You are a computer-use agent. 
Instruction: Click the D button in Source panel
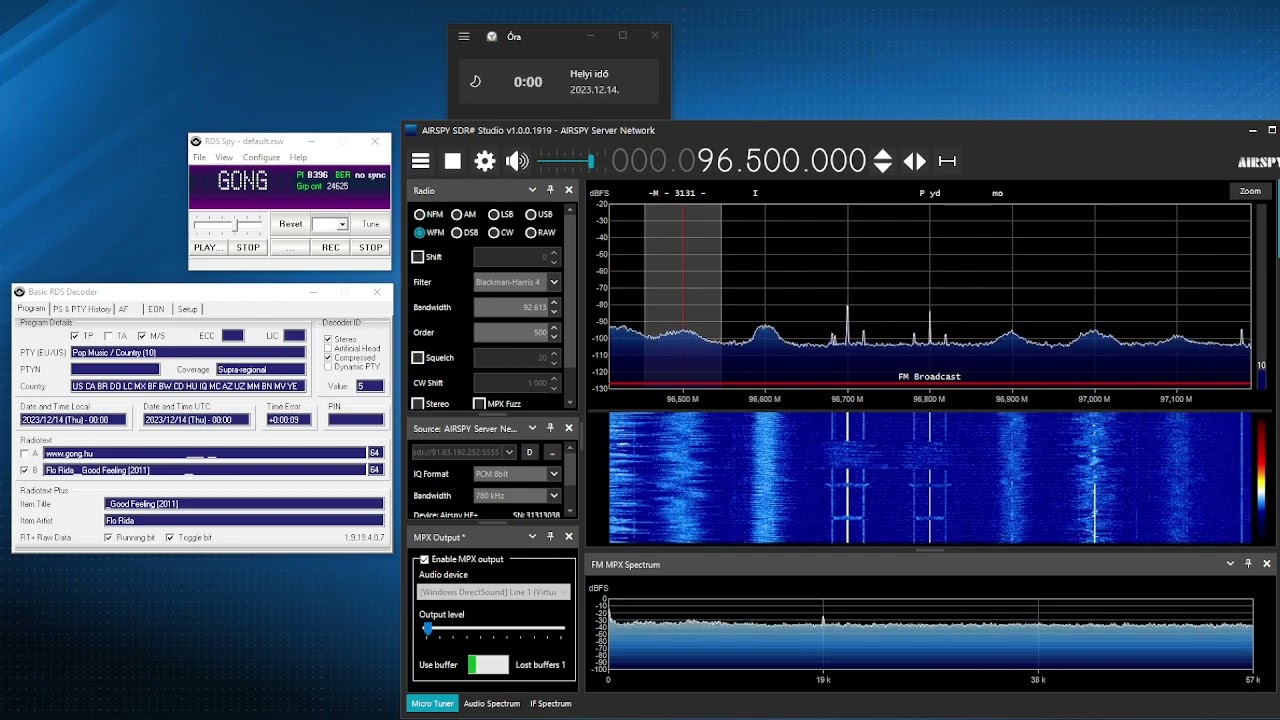point(530,453)
